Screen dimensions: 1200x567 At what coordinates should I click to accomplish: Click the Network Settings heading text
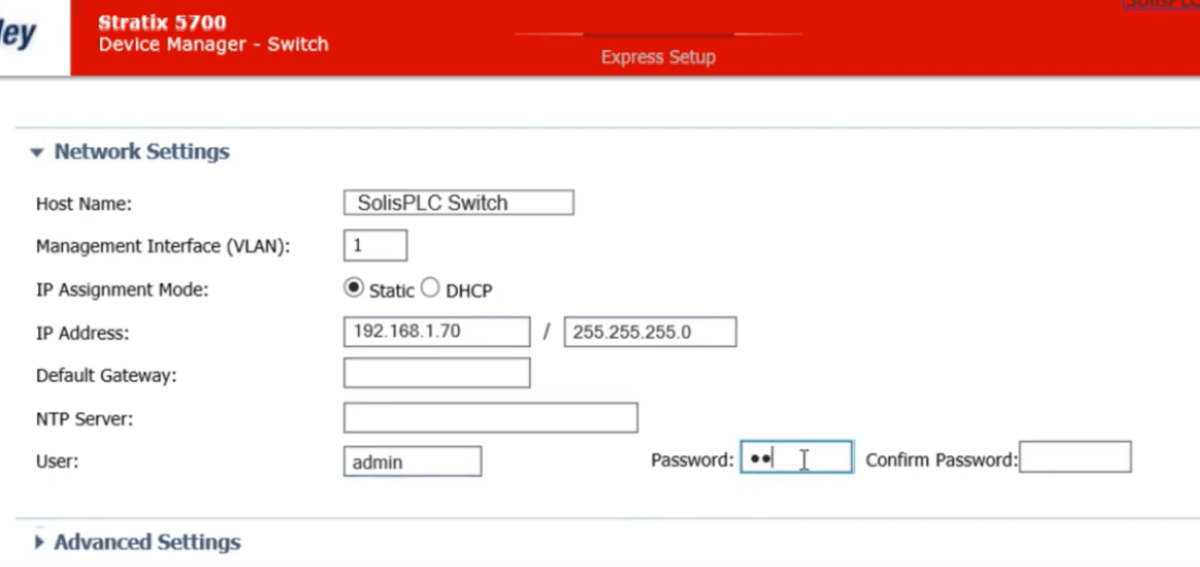pos(142,152)
